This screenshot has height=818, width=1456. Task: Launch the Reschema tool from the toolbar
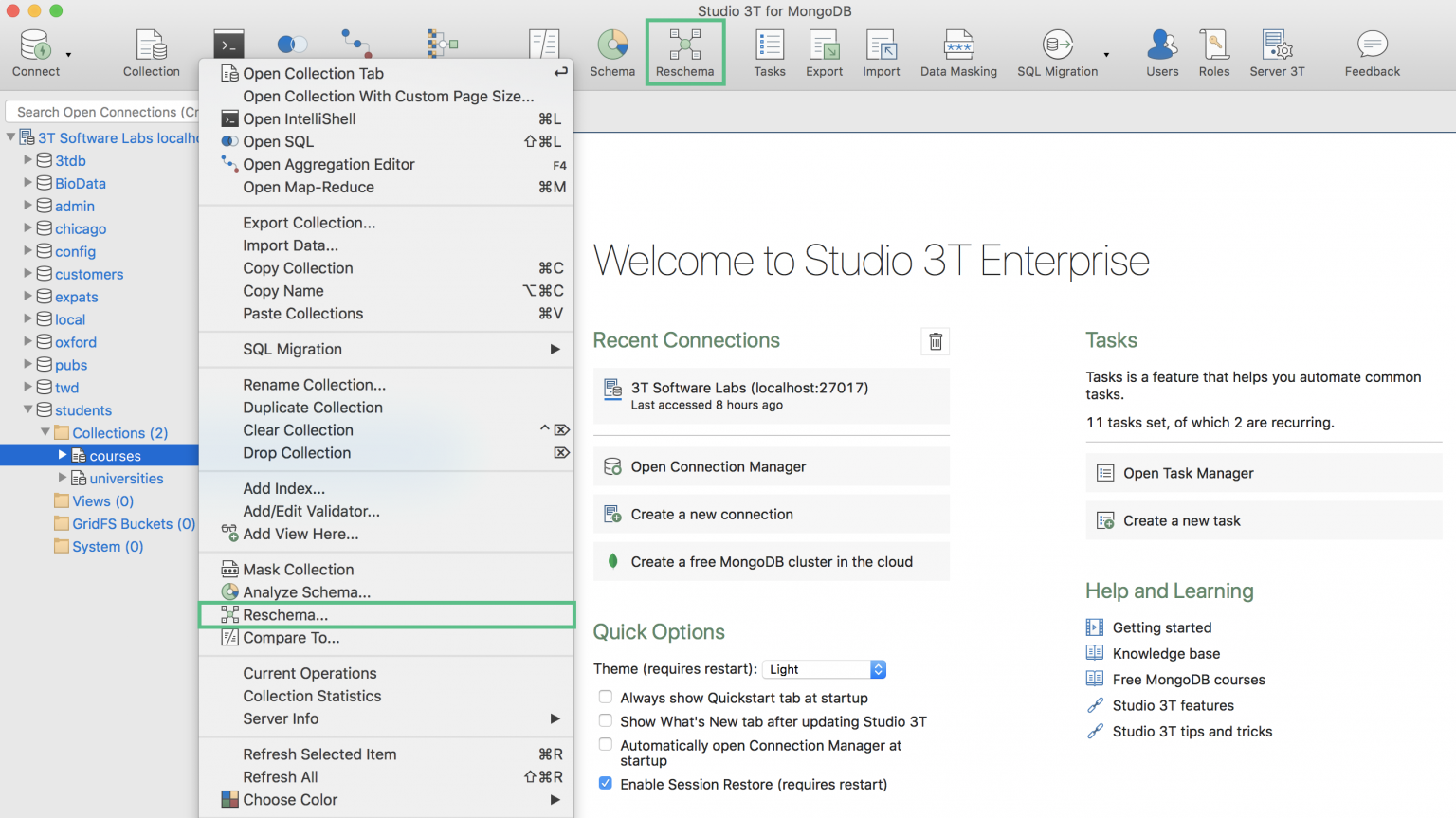click(x=684, y=51)
